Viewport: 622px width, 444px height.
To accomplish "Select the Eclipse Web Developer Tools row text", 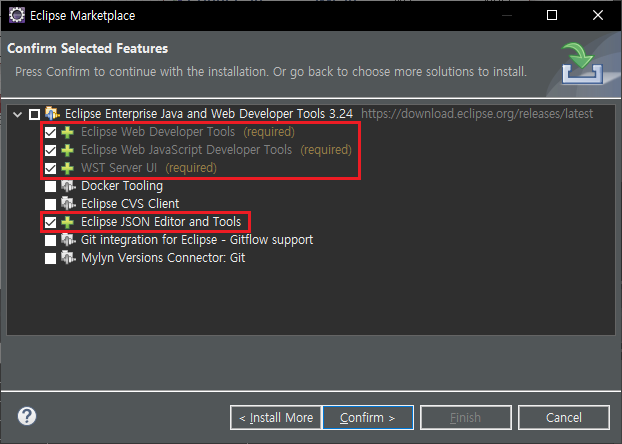I will [x=158, y=132].
